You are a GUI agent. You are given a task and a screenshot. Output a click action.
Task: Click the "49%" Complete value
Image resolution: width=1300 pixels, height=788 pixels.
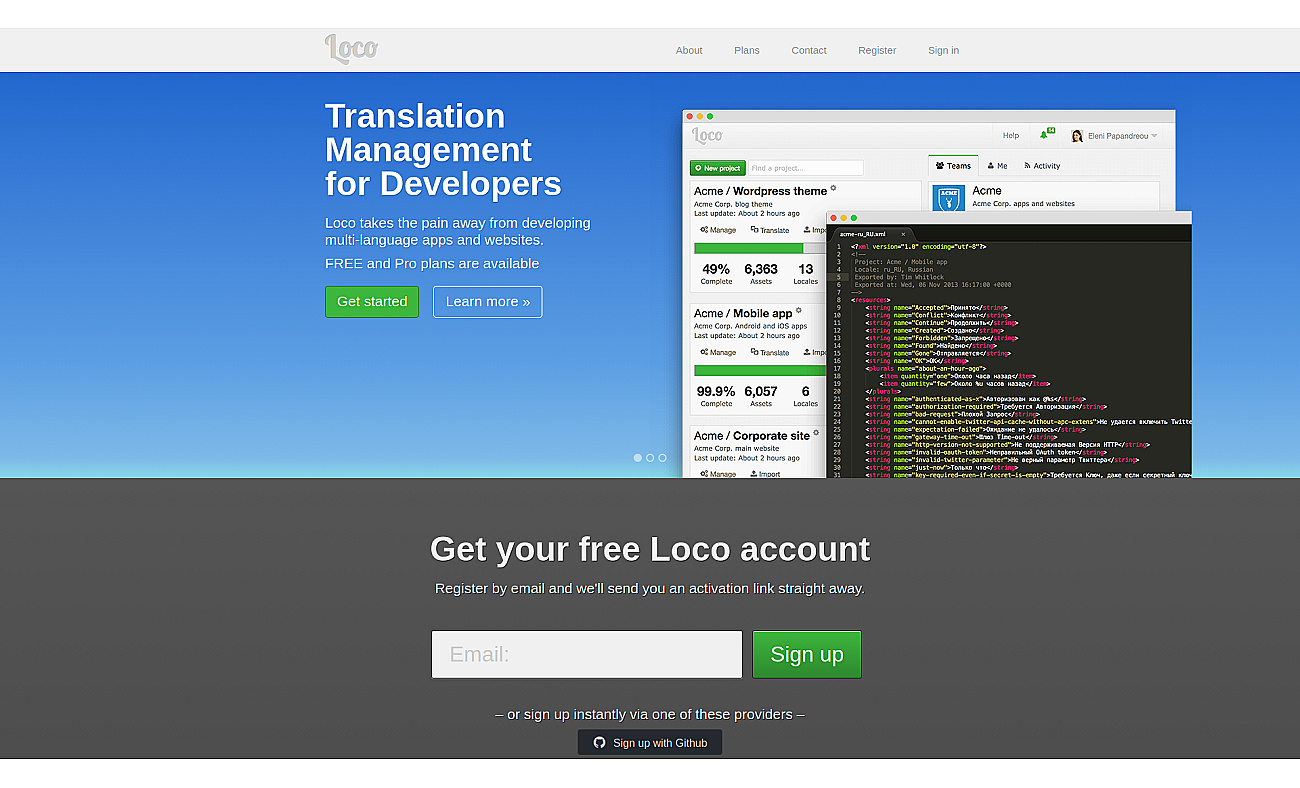point(716,269)
